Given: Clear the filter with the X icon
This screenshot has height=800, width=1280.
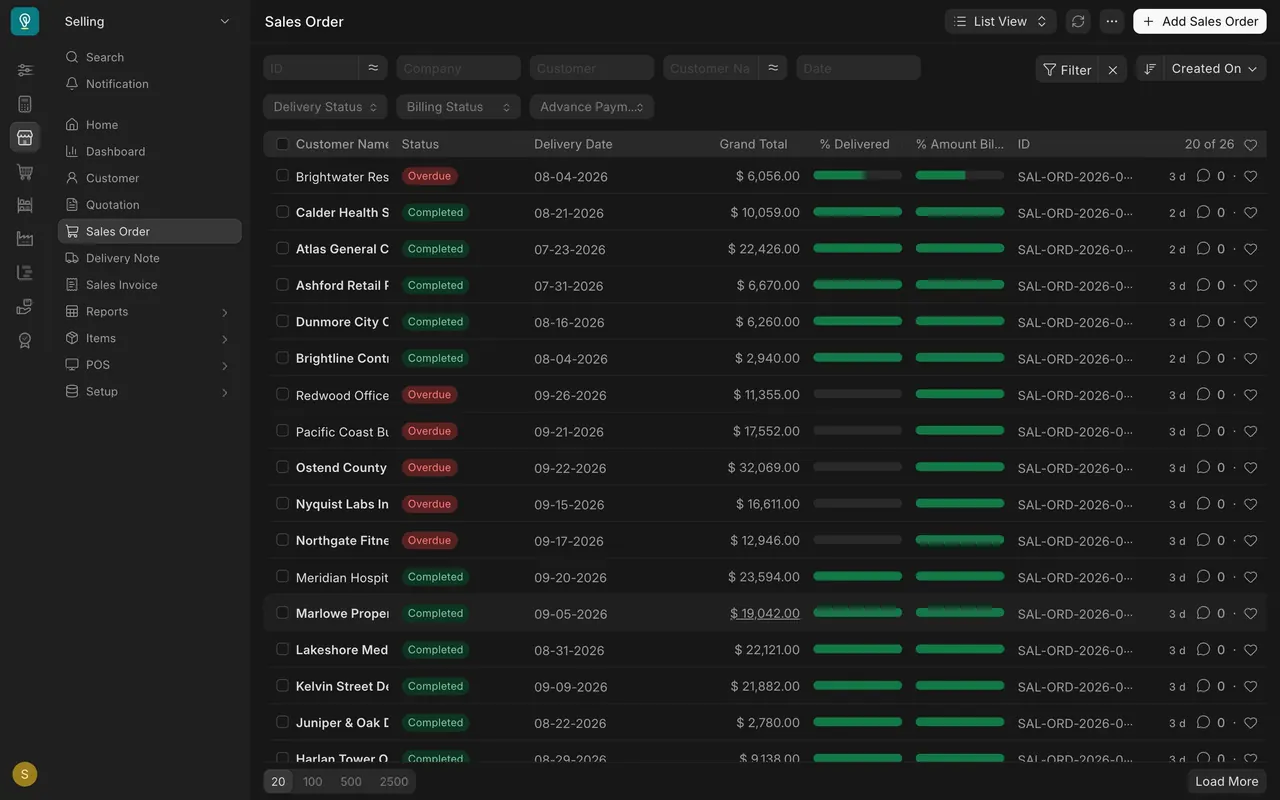Looking at the screenshot, I should [x=1113, y=69].
